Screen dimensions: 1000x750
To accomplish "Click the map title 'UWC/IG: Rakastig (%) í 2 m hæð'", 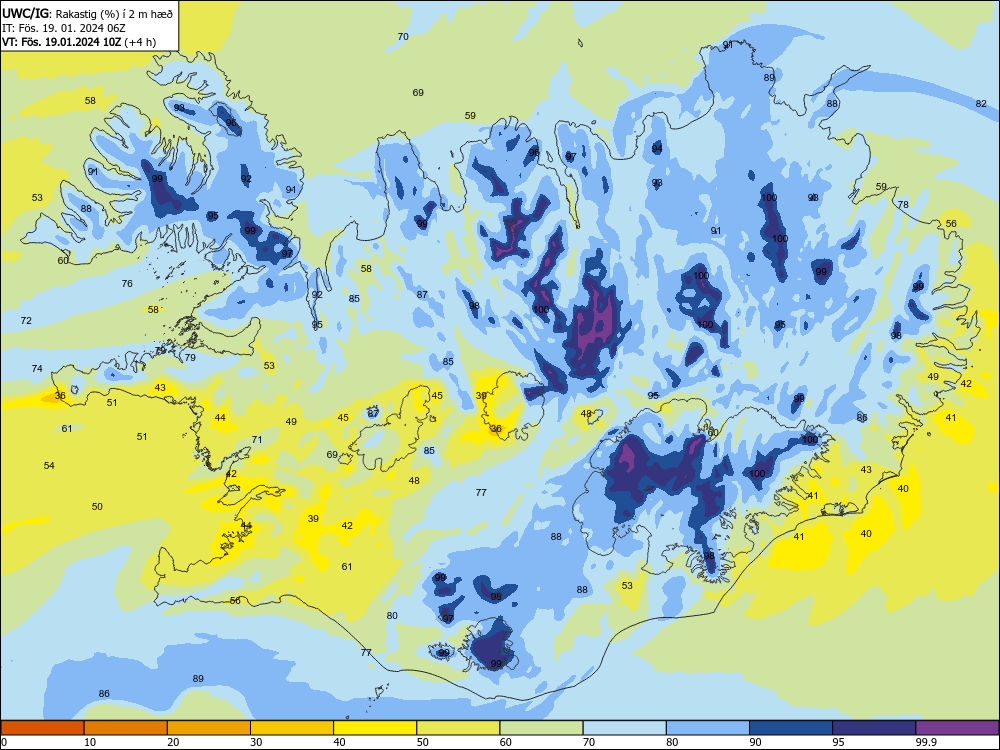I will 87,13.
